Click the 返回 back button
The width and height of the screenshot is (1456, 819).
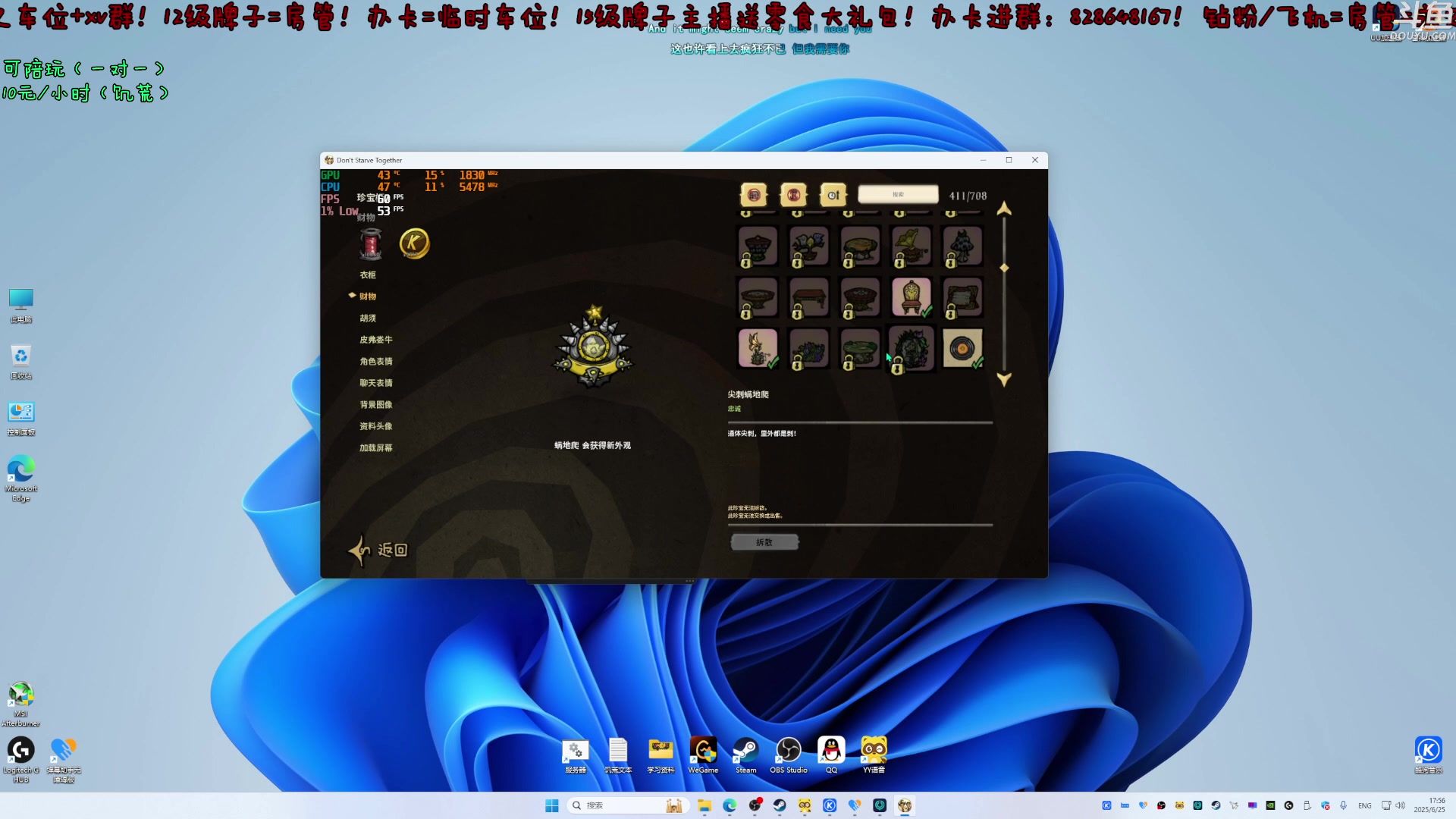pos(378,550)
